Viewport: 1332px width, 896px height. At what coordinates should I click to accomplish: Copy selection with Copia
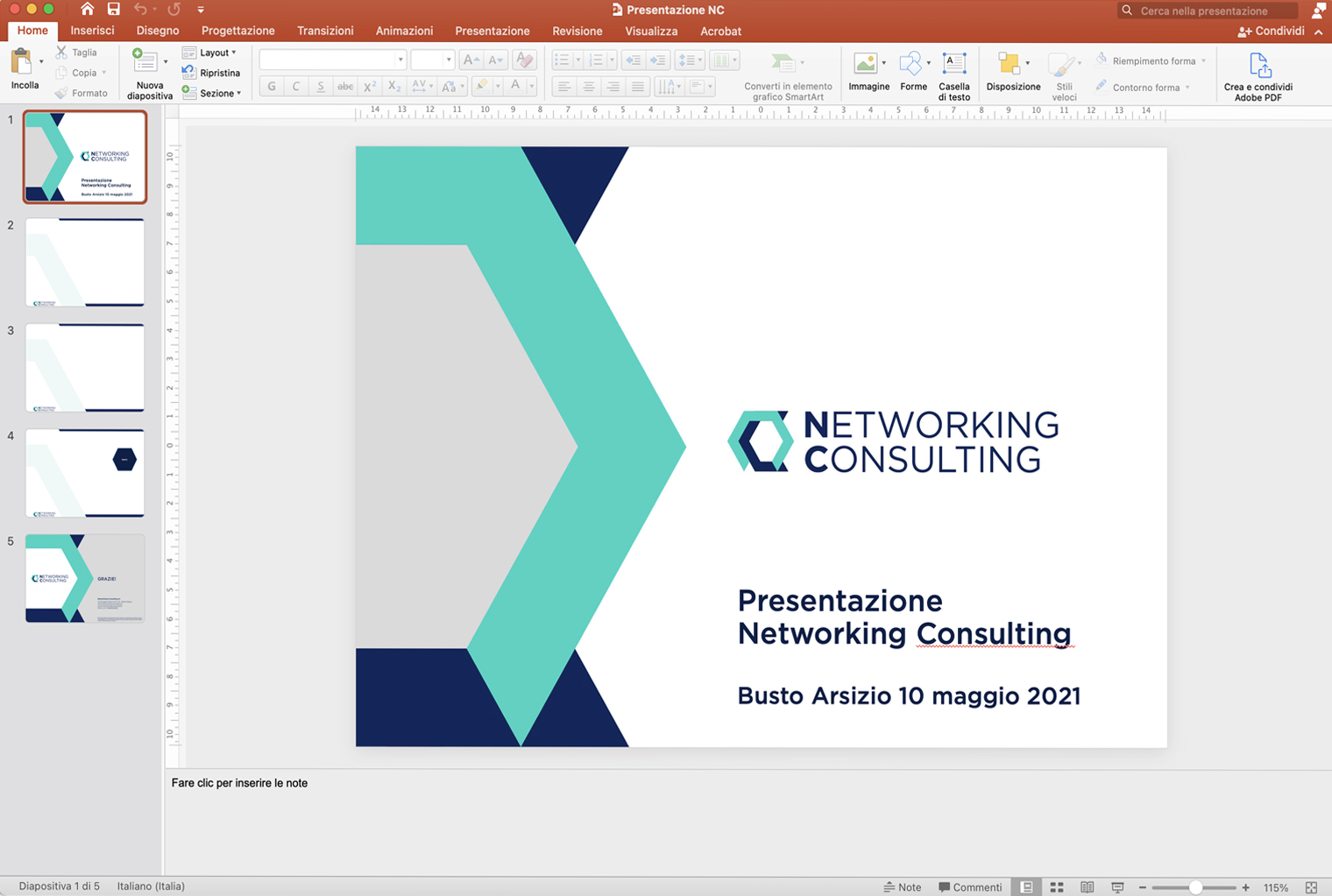click(x=76, y=73)
